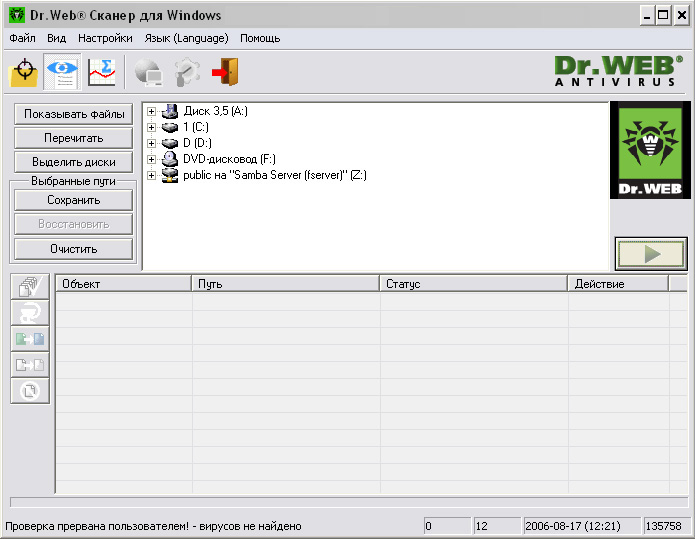Expand the 1 (C:) drive node
Screen dimensions: 695x539
coord(152,127)
